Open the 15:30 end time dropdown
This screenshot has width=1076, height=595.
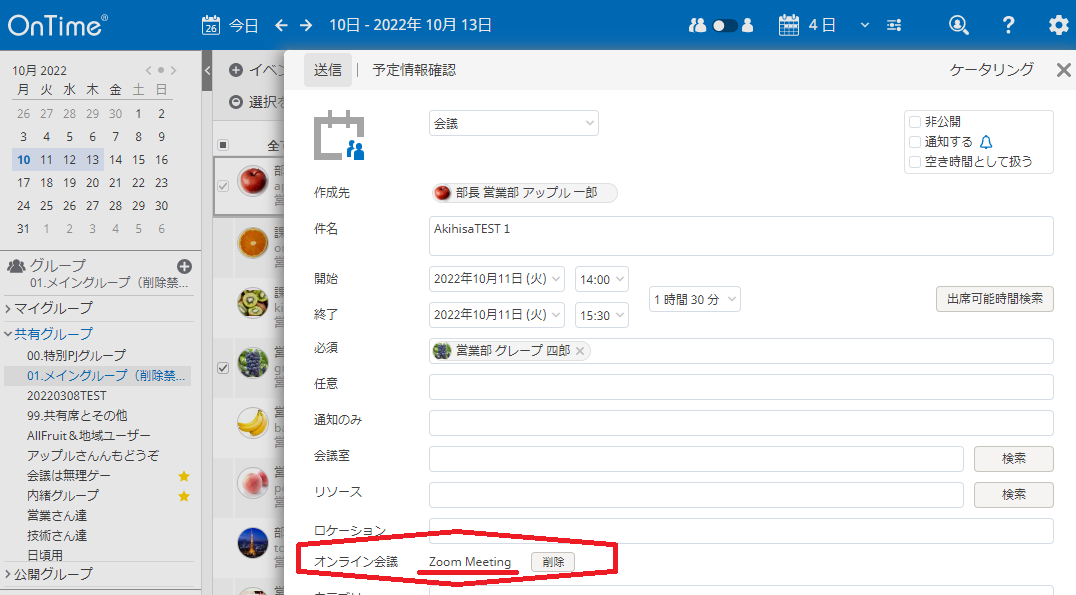tap(602, 315)
